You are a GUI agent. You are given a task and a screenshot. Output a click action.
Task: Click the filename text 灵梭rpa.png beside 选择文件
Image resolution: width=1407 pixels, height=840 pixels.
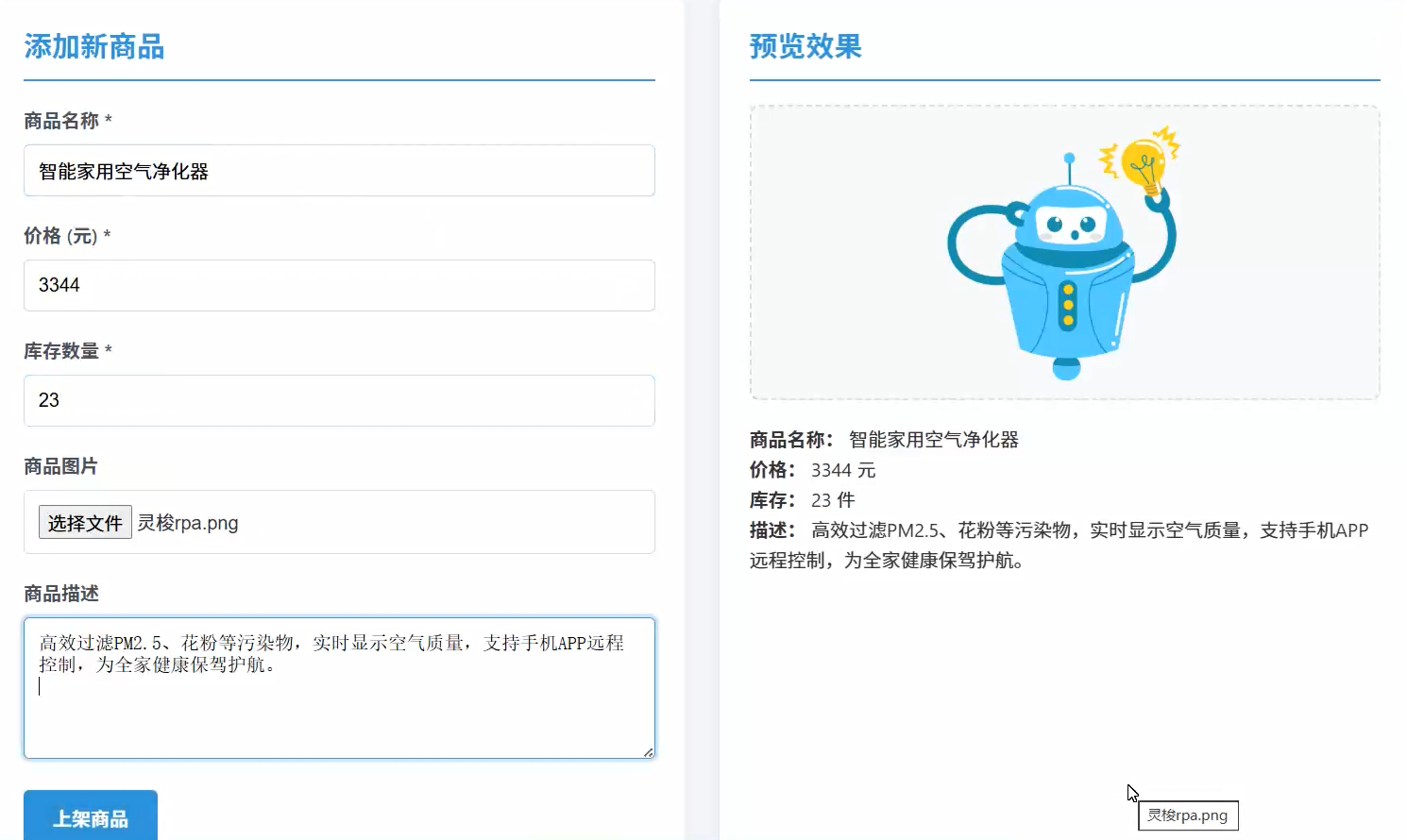pos(189,522)
